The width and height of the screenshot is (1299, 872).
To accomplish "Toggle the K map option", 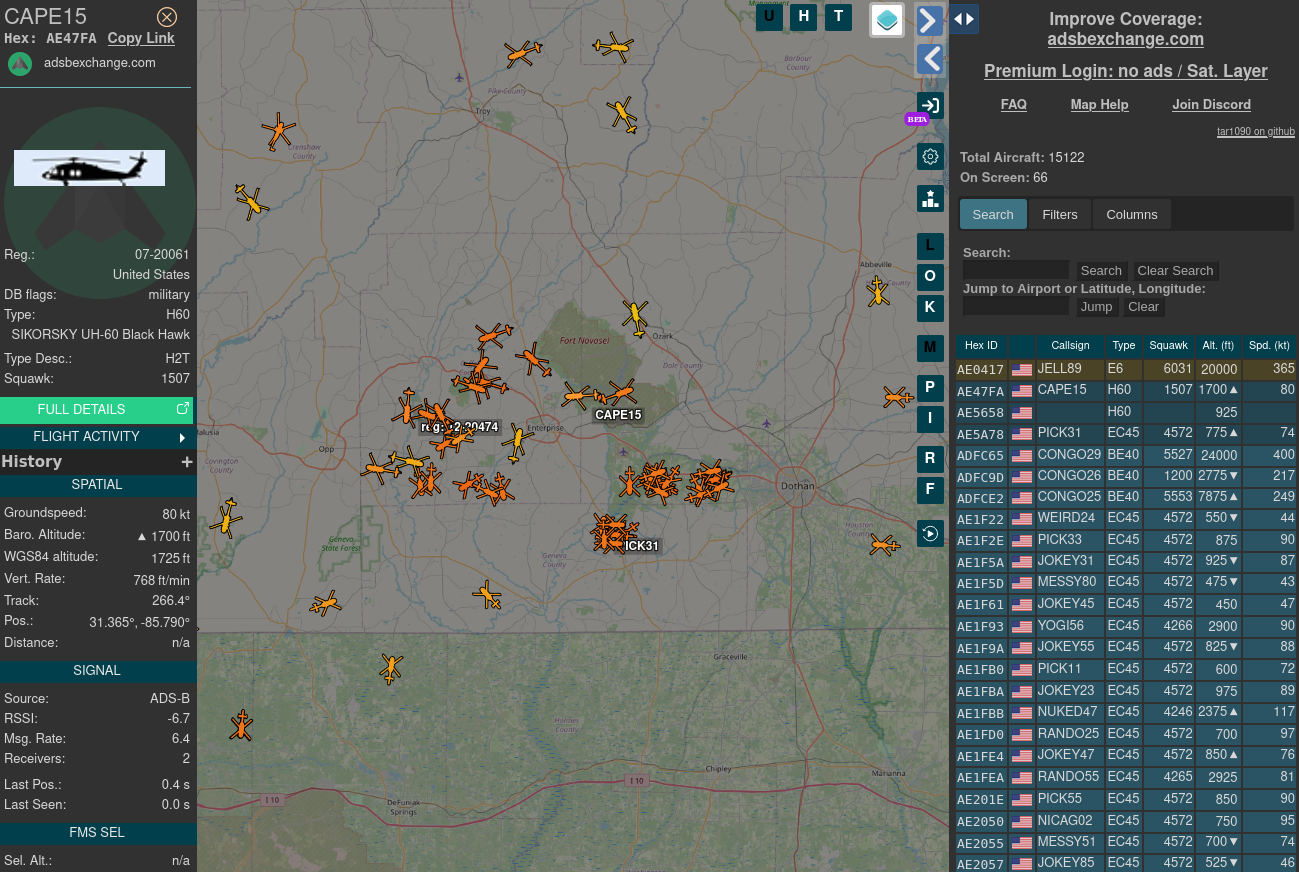I will point(930,307).
